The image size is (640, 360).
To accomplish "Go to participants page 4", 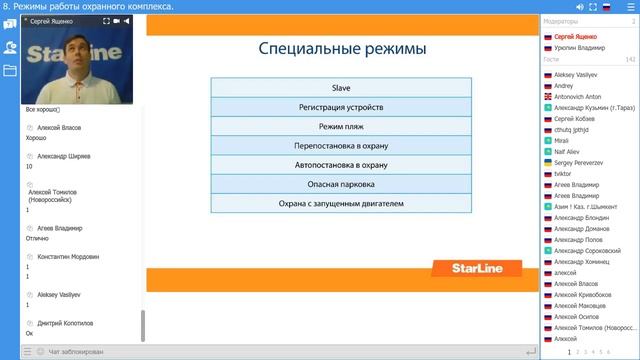I will 593,352.
